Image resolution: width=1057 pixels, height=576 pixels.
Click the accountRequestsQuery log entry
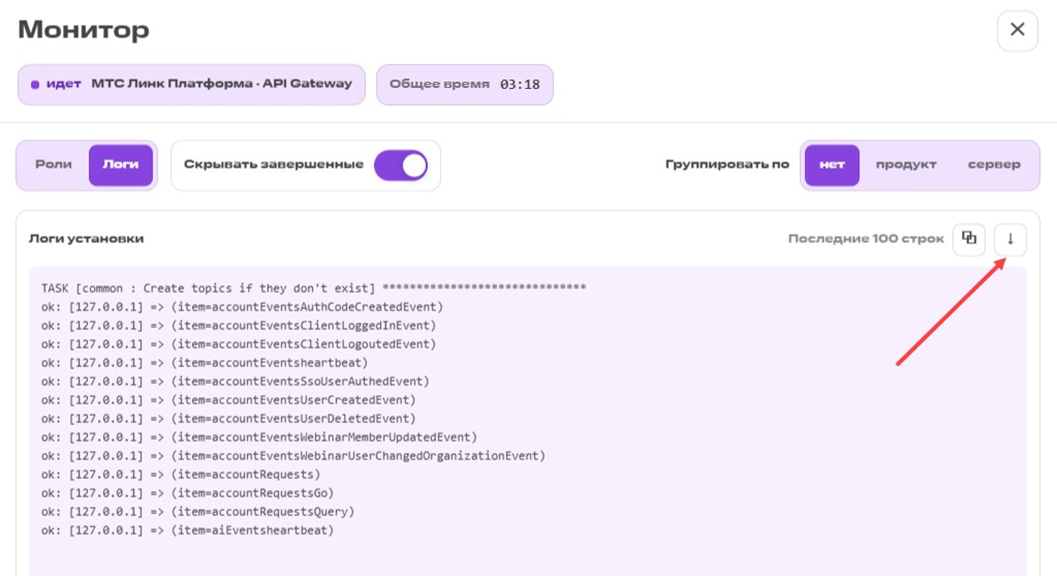point(198,512)
